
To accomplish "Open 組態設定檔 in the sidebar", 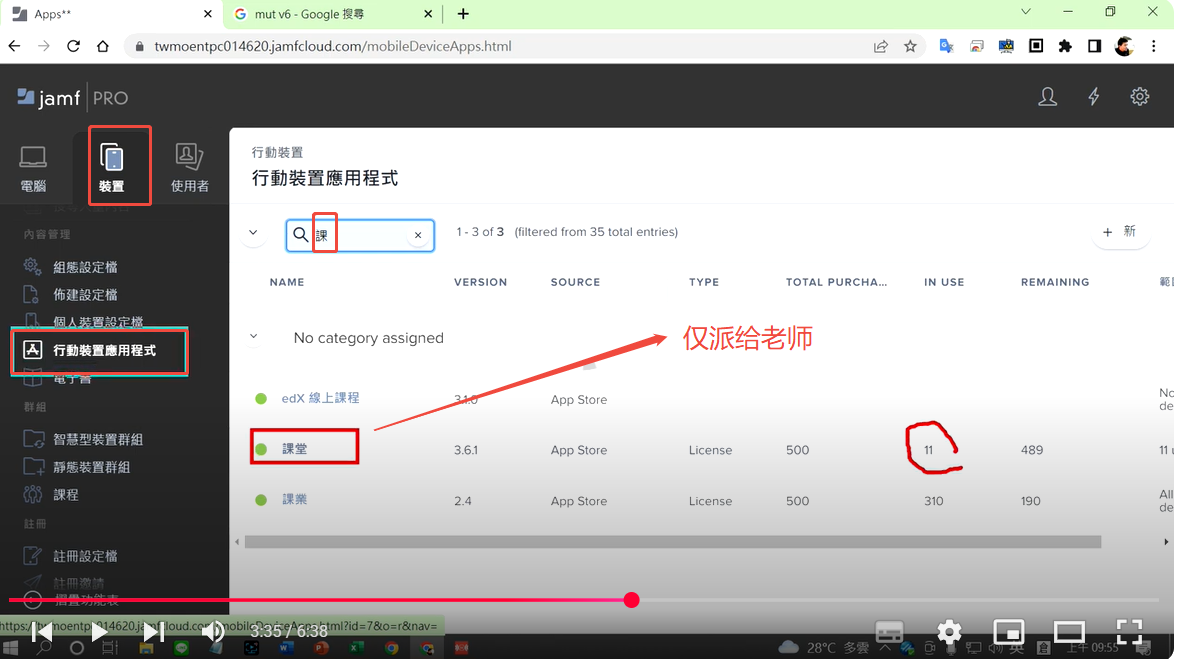I will coord(85,267).
